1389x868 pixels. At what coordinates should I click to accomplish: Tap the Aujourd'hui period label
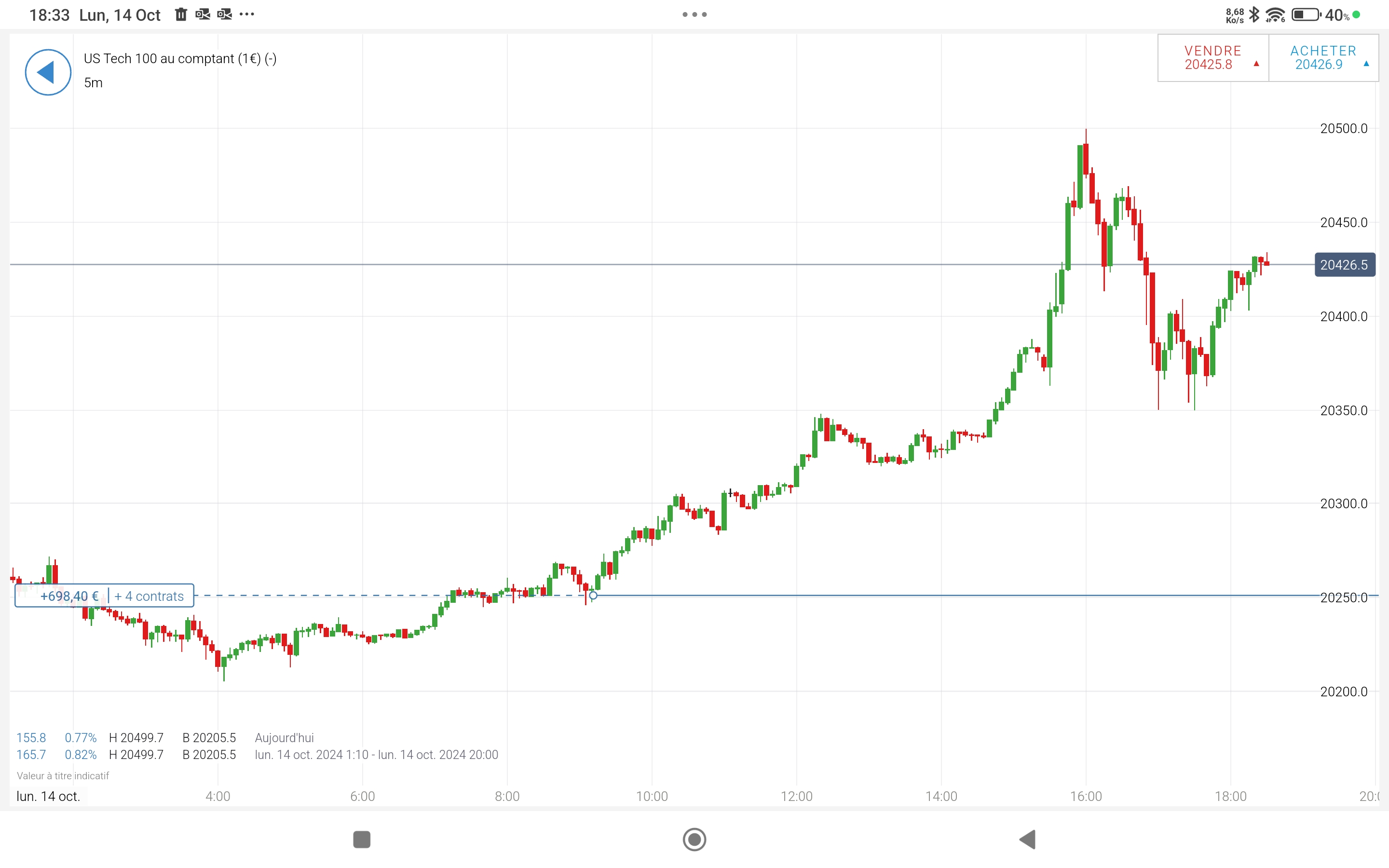284,738
